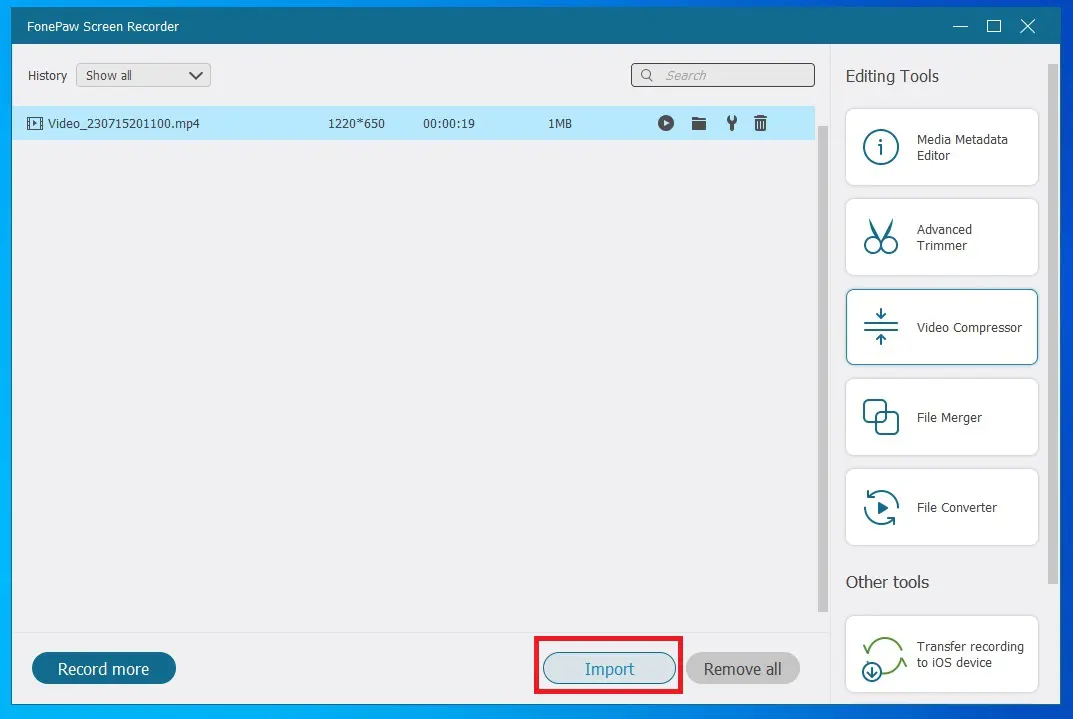Close the FonePaw Screen Recorder window
The width and height of the screenshot is (1073, 719).
[x=1027, y=26]
